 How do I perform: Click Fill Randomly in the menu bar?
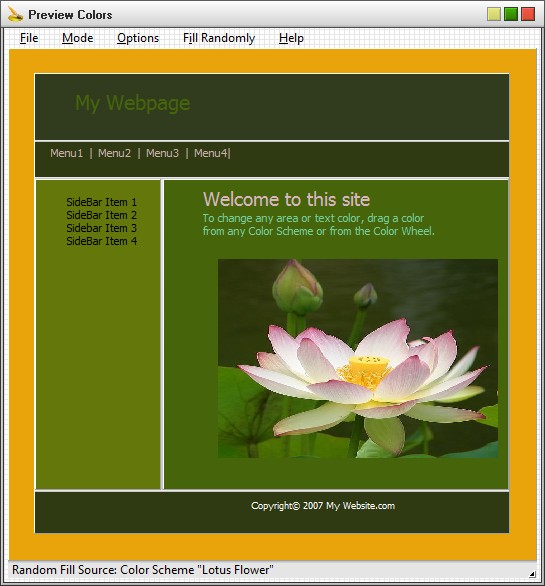coord(219,38)
